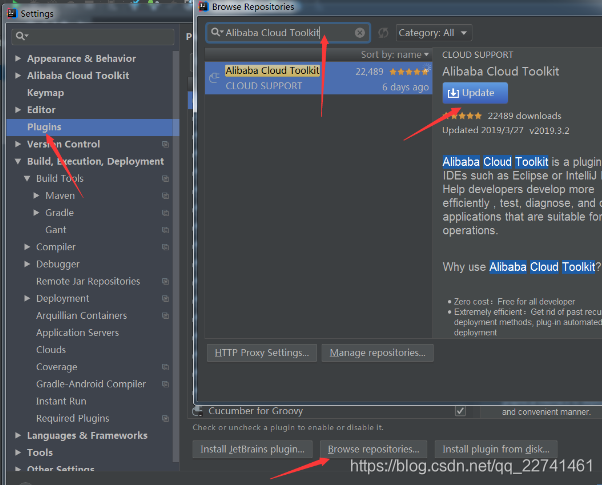The height and width of the screenshot is (485, 602).
Task: Click the project-level icon beside Required Plugins
Action: point(165,419)
